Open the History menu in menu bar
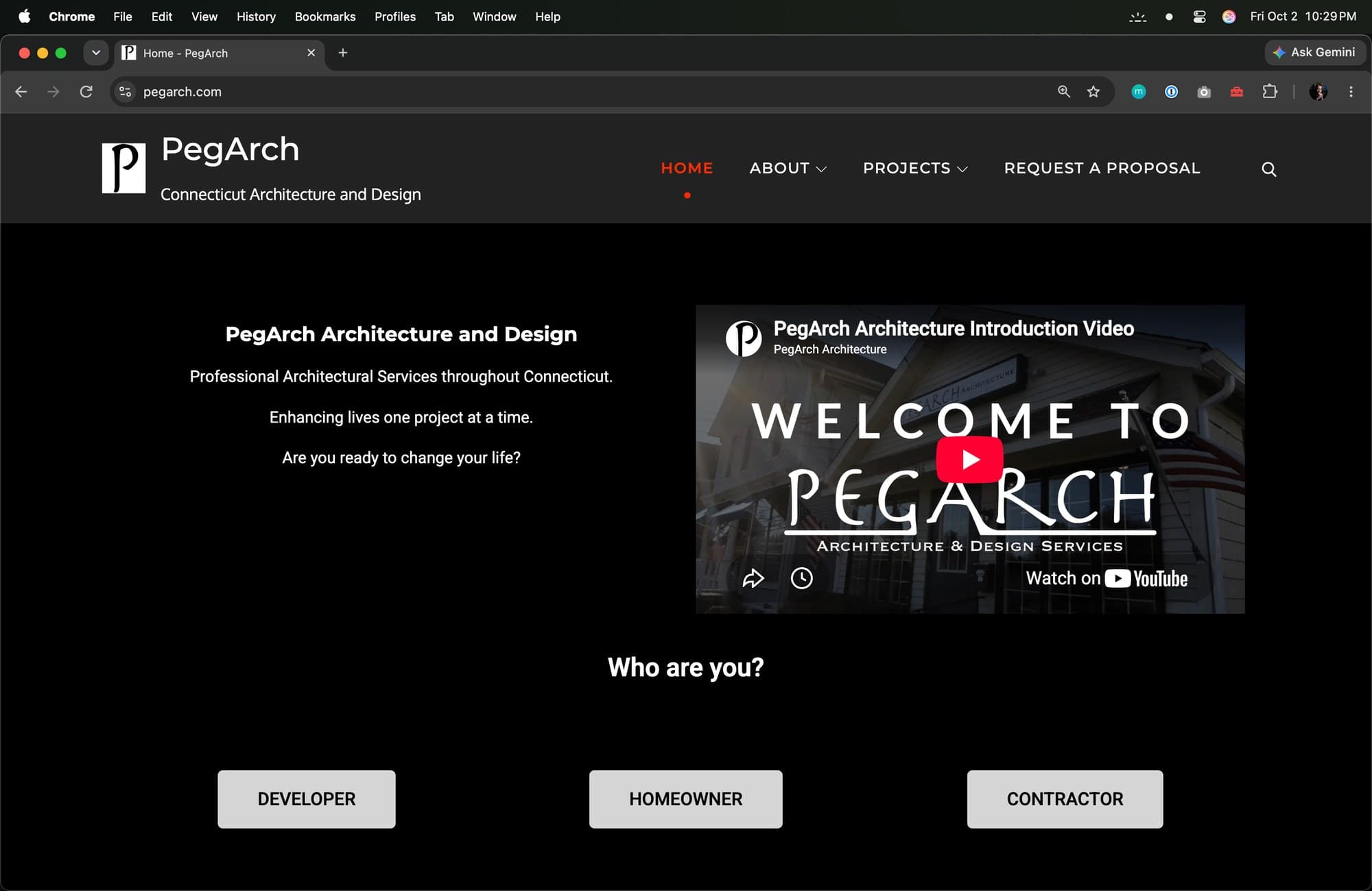The height and width of the screenshot is (891, 1372). (256, 16)
